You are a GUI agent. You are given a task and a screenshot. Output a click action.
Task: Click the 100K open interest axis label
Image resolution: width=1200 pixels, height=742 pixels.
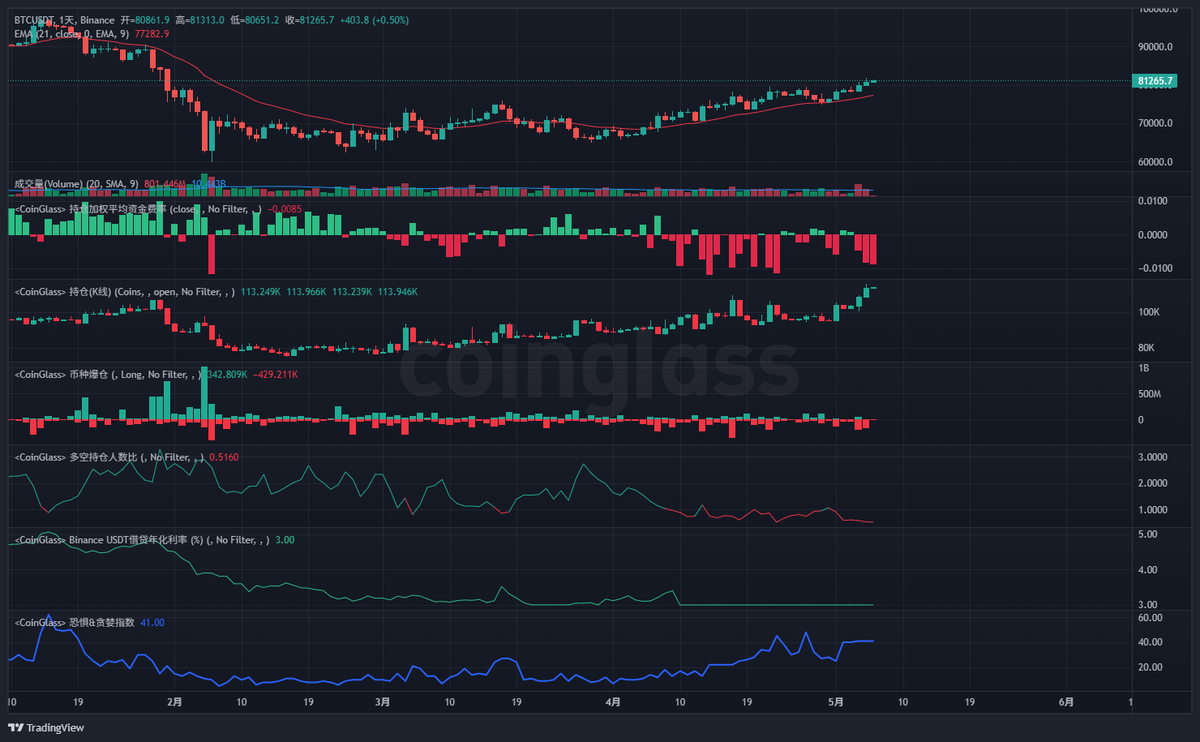click(x=1150, y=313)
